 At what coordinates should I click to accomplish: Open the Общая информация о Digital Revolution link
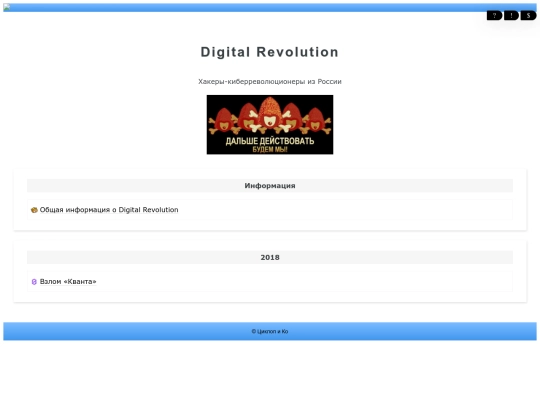pyautogui.click(x=109, y=210)
